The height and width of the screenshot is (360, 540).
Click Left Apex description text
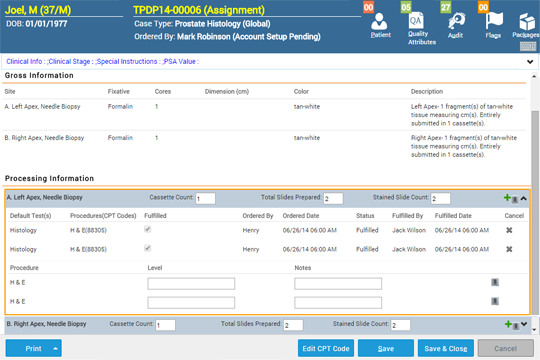(x=461, y=115)
